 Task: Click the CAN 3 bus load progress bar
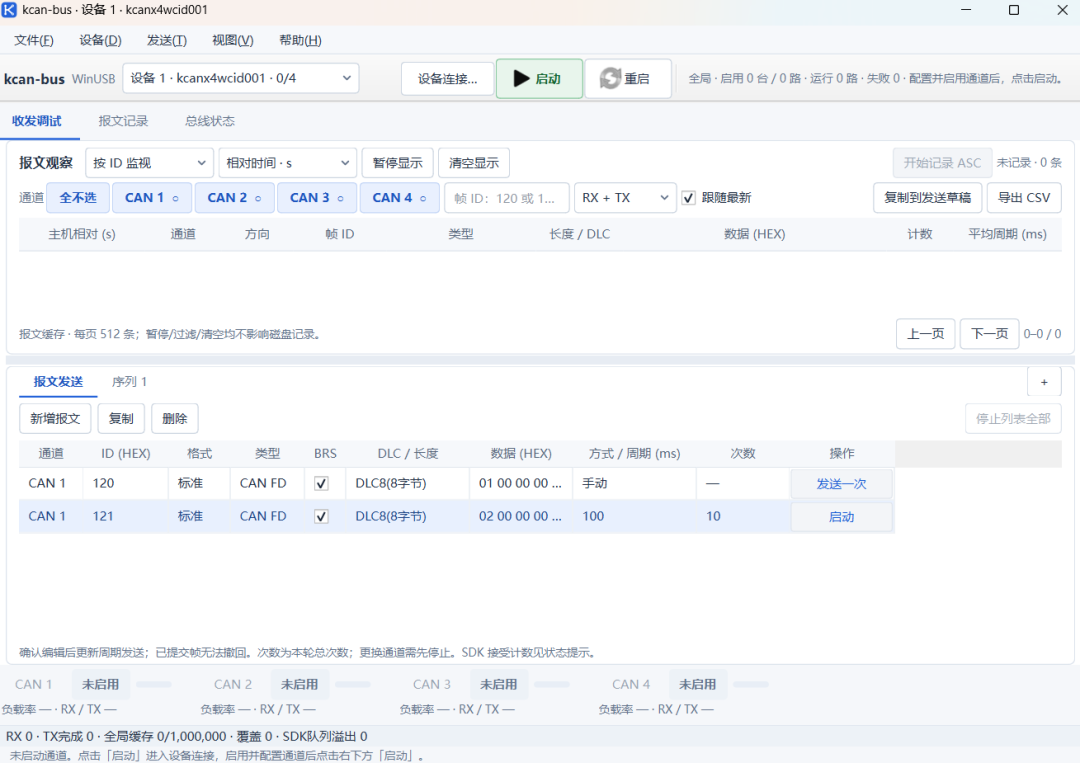coord(552,684)
